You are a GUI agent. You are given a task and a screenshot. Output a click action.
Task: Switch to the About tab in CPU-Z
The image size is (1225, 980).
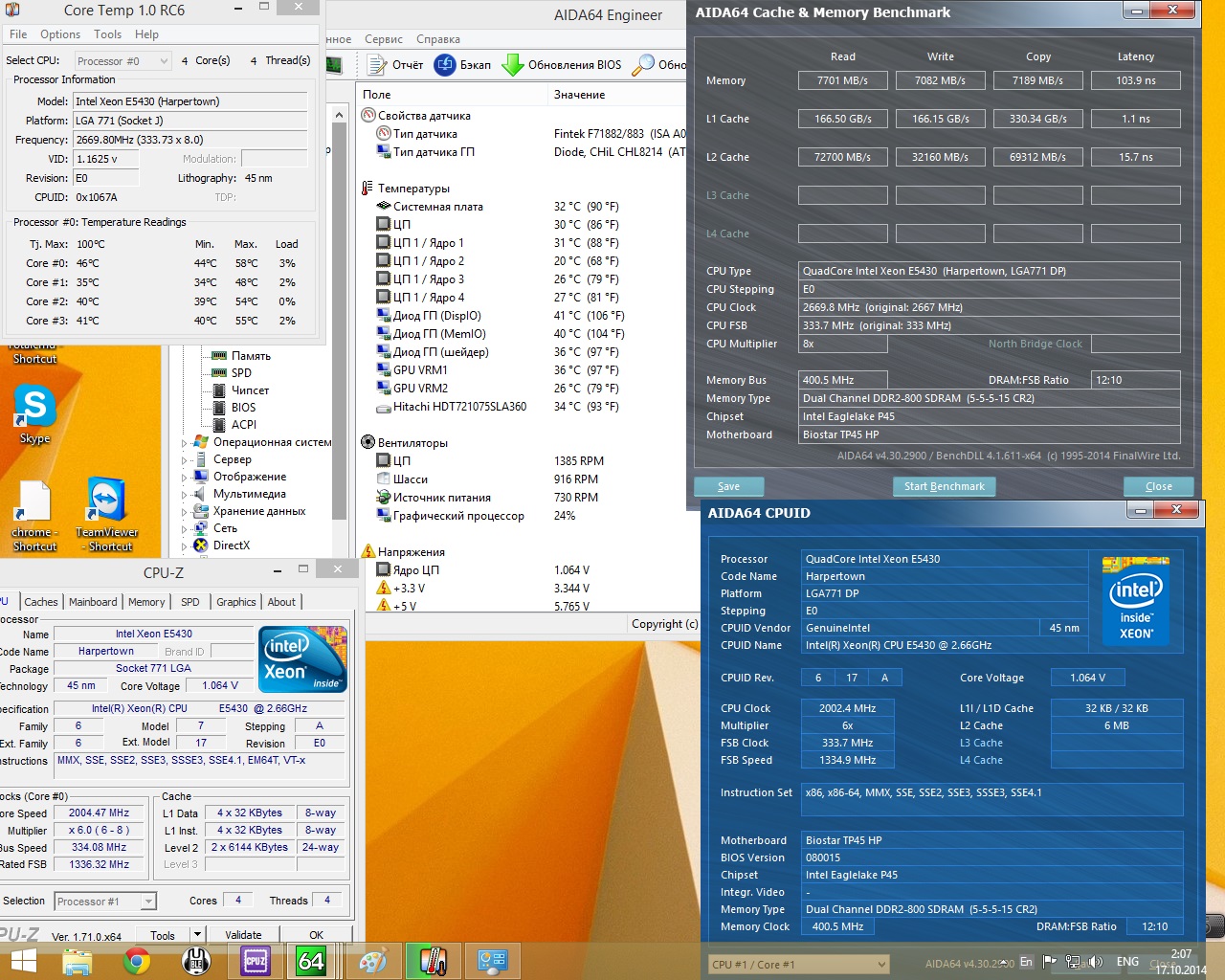281,602
